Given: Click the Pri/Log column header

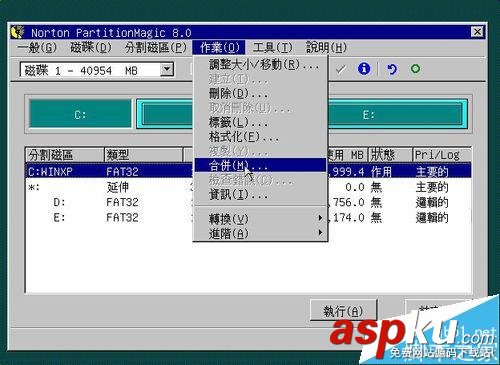Looking at the screenshot, I should coord(442,155).
